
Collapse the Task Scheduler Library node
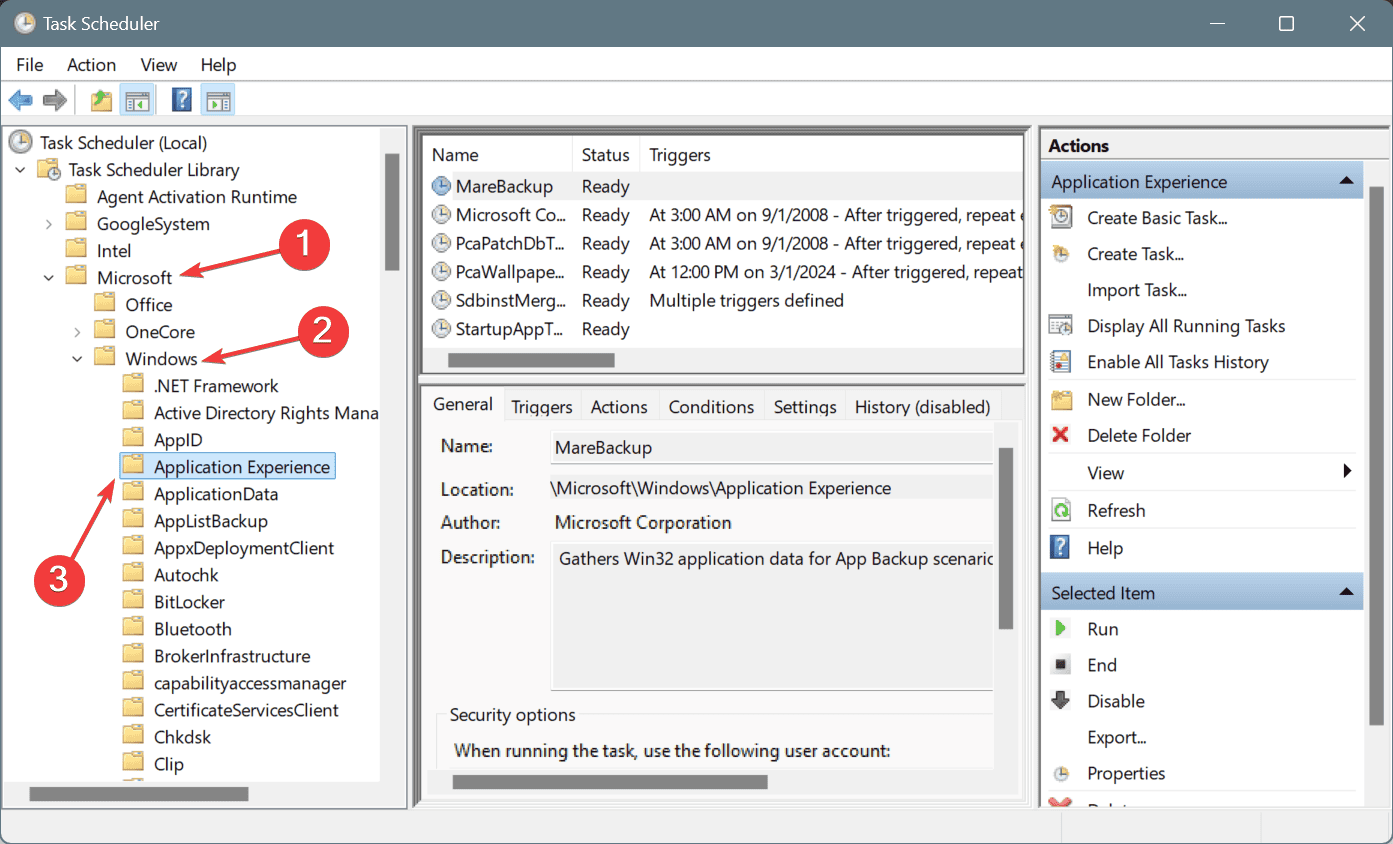[20, 170]
